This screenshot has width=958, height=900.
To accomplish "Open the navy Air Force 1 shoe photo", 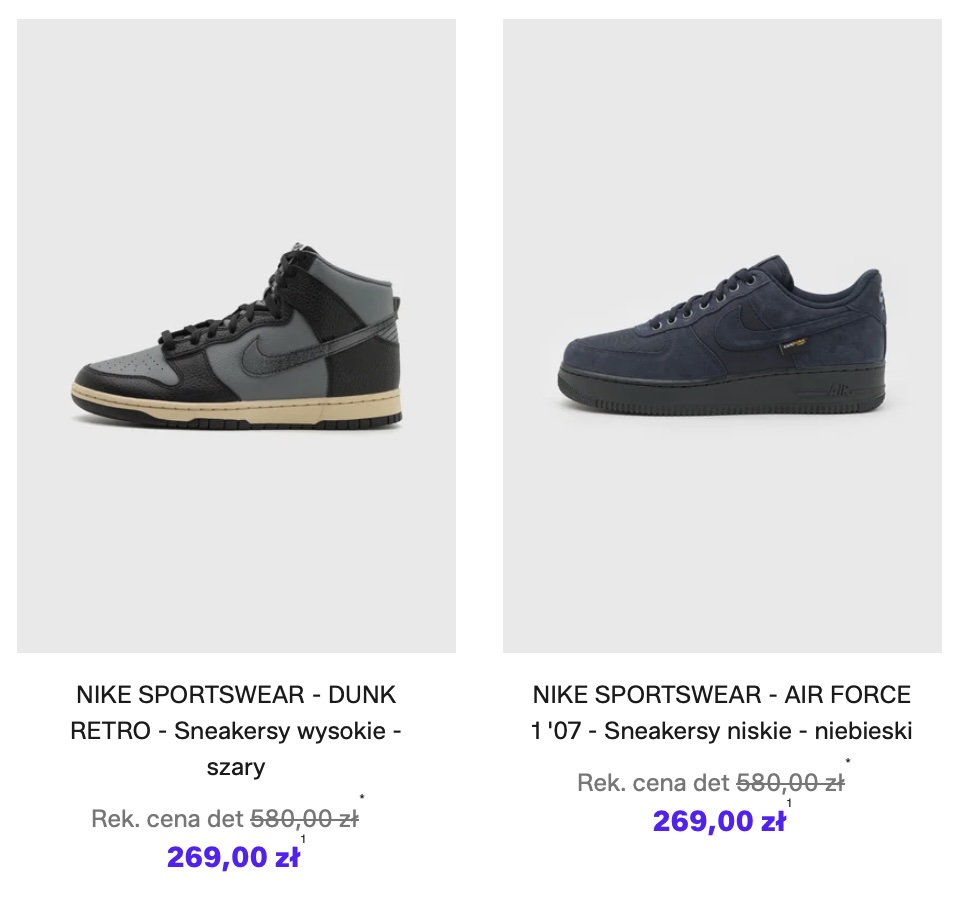I will click(722, 336).
